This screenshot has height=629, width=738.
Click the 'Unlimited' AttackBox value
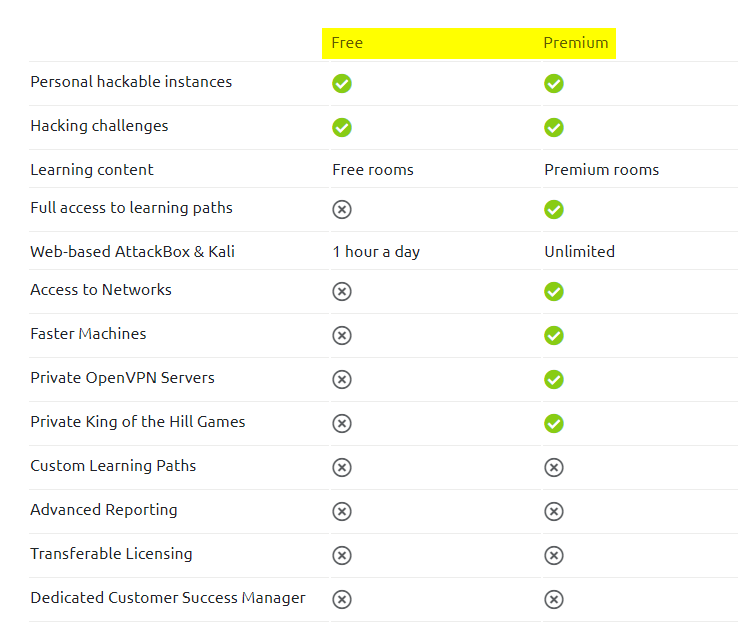coord(579,252)
